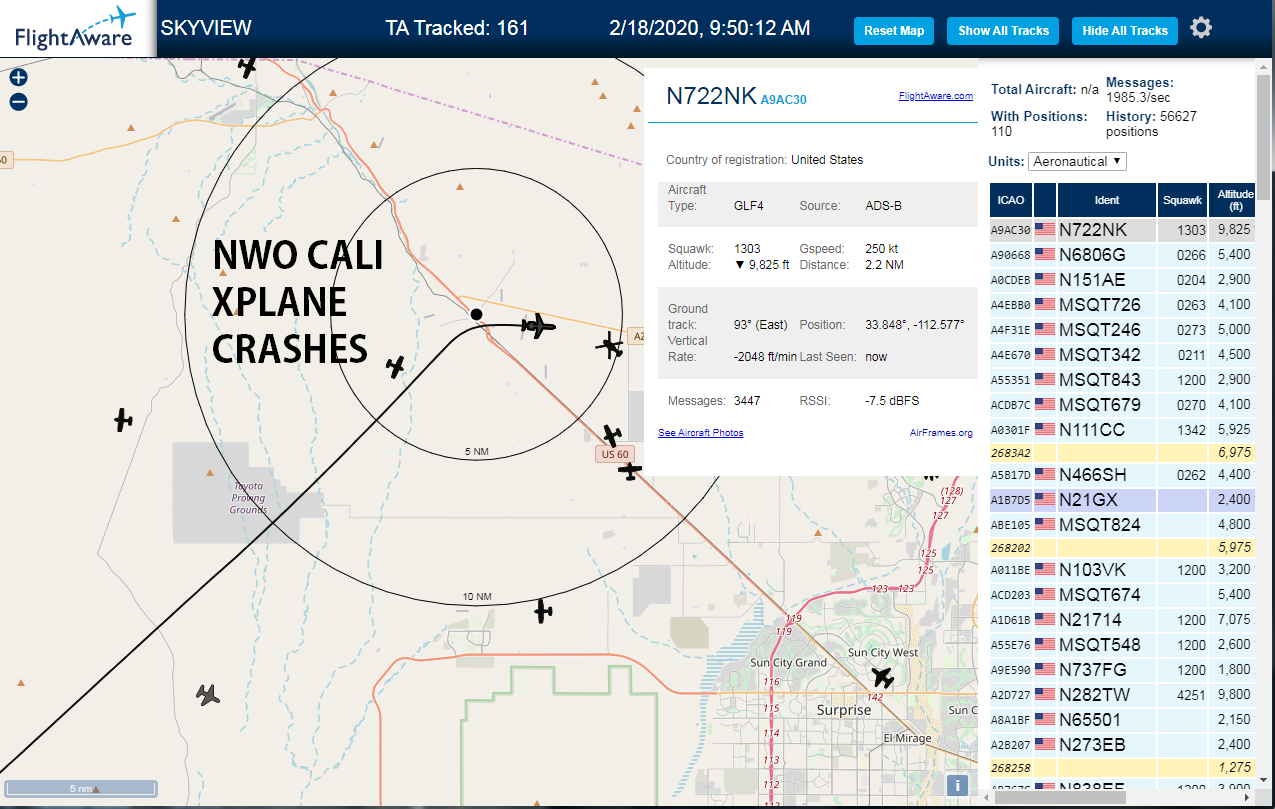Click the A9AC30 hex code in detail header
Image resolution: width=1275 pixels, height=809 pixels.
point(783,100)
